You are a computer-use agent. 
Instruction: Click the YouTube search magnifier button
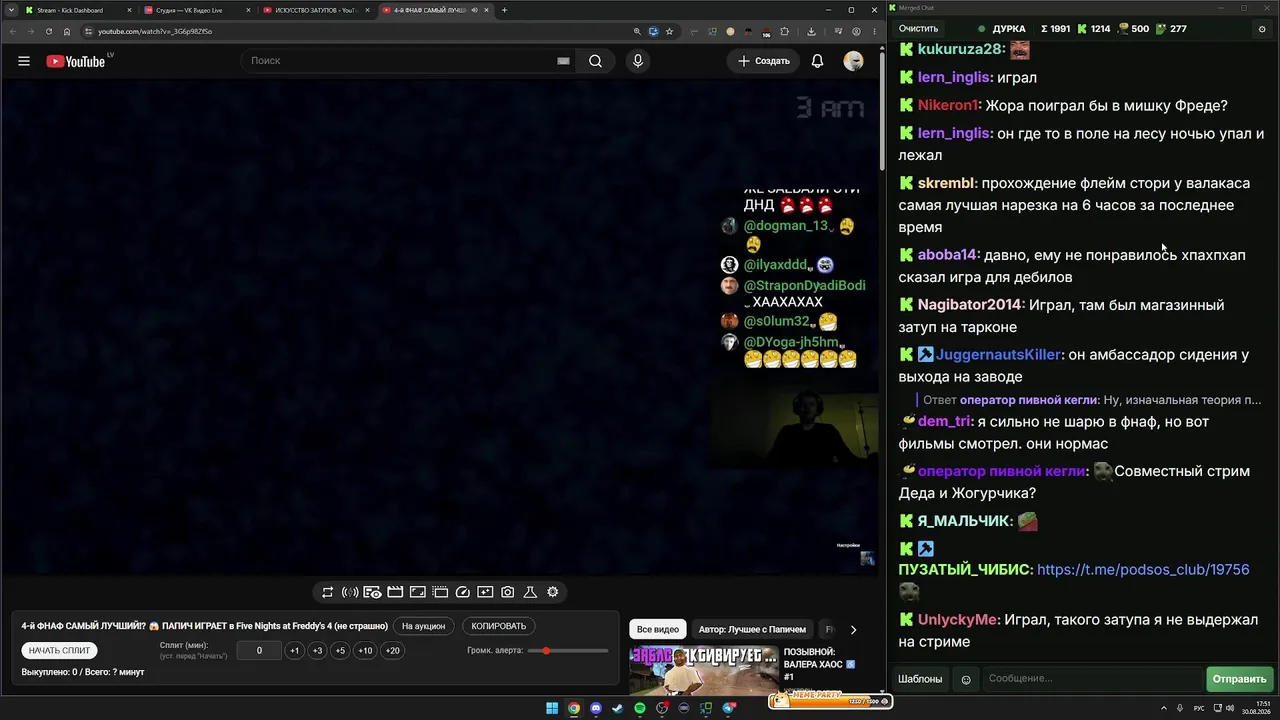coord(595,61)
